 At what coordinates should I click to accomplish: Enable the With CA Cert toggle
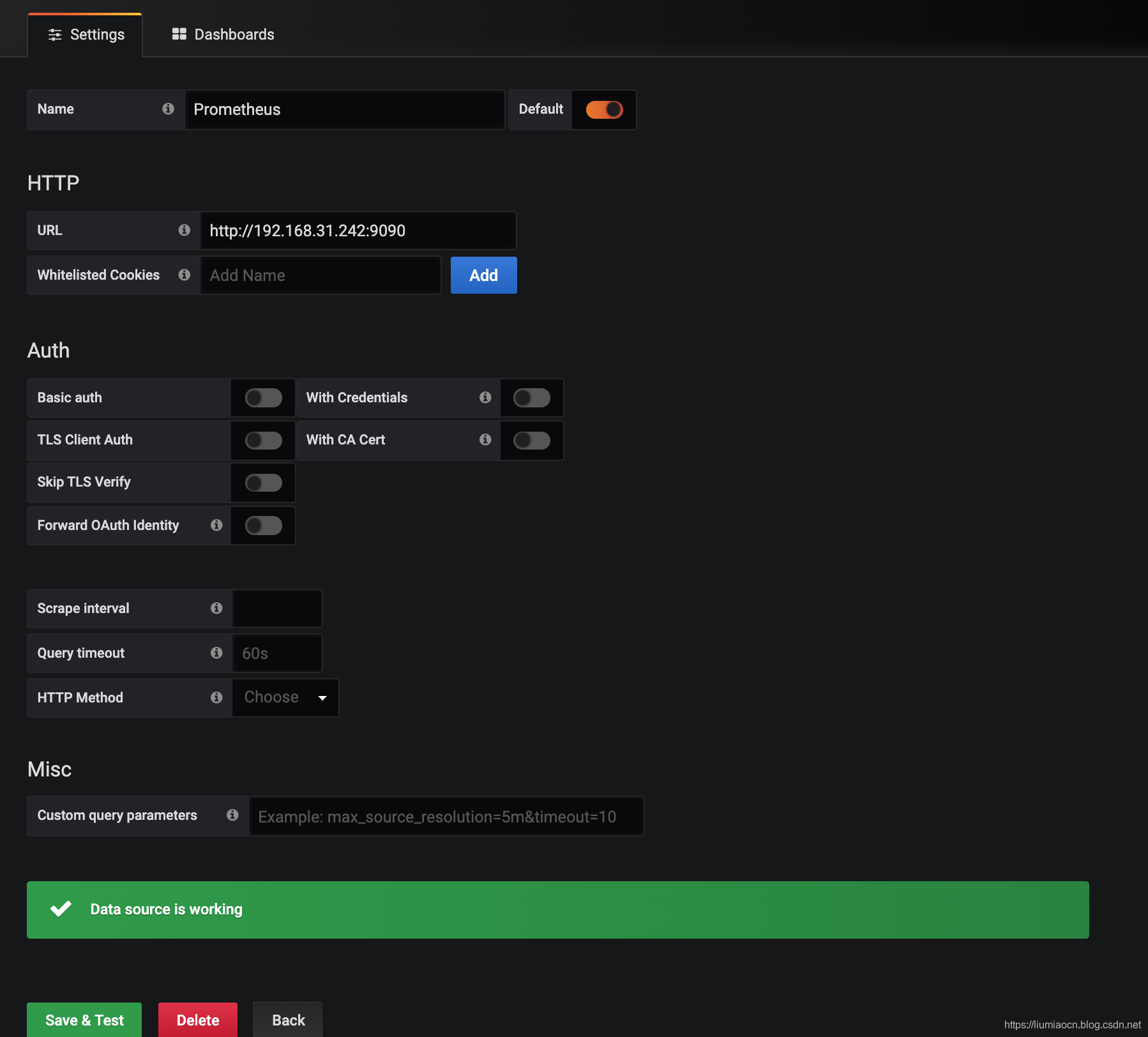(532, 440)
